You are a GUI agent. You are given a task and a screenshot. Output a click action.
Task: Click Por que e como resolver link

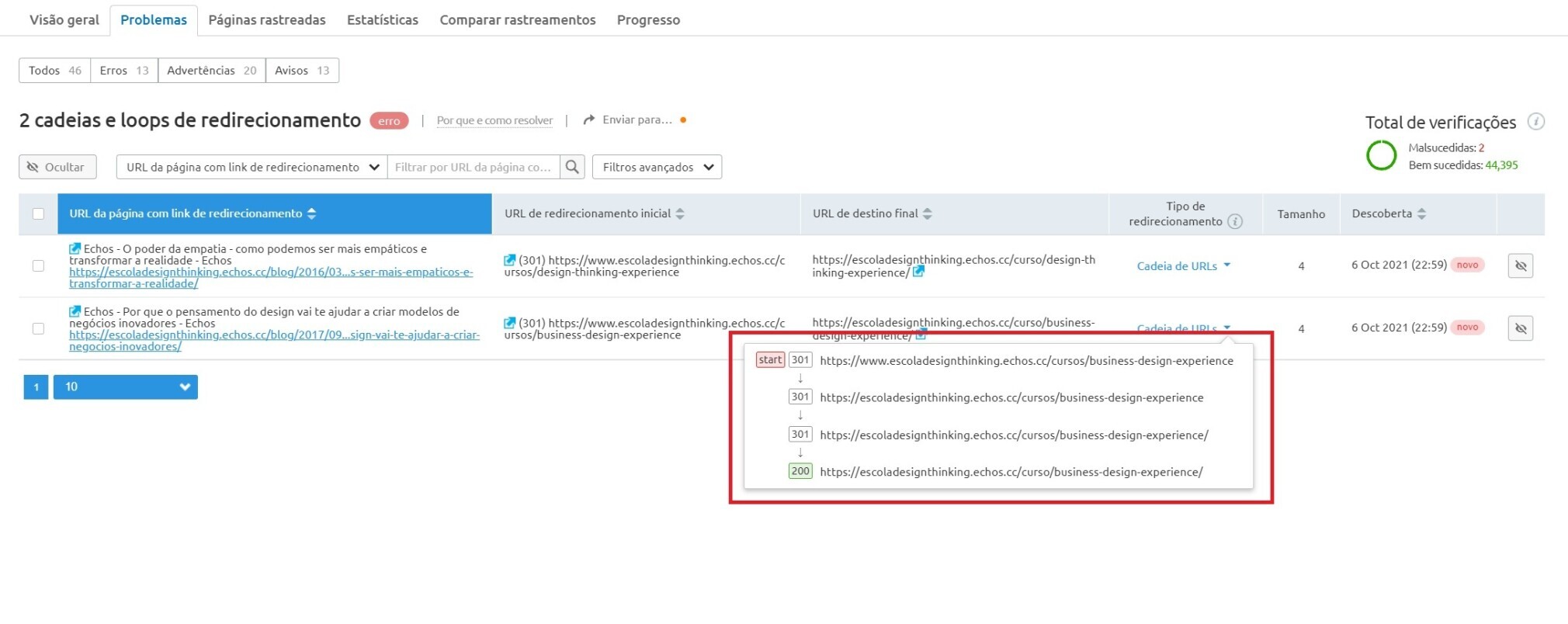tap(494, 120)
